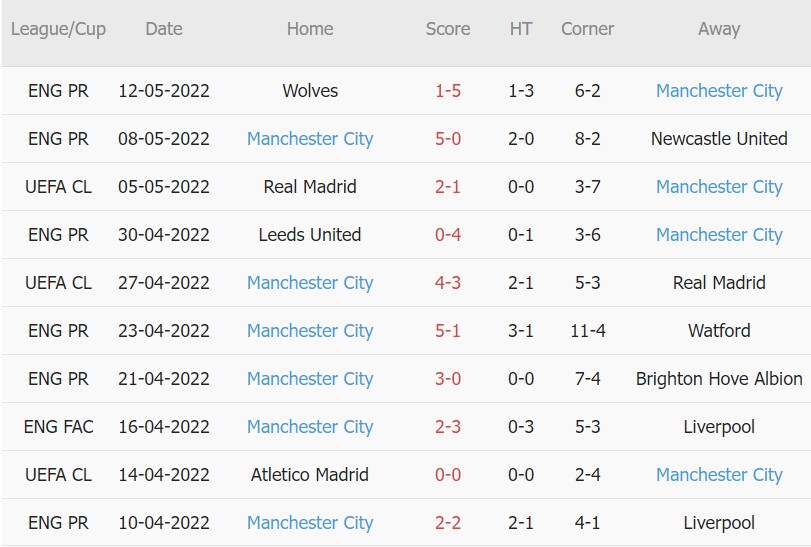Open the Watford team link

tap(719, 331)
